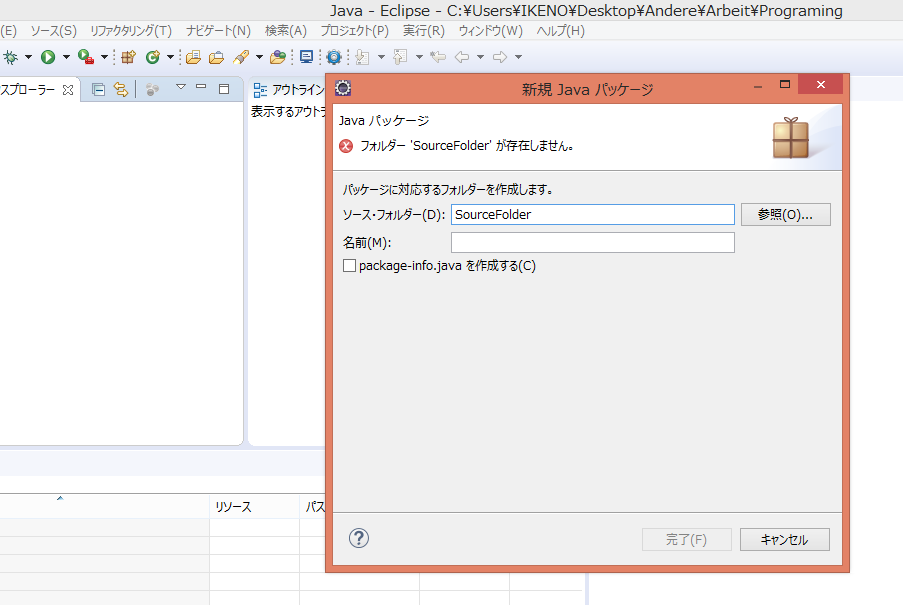Click the green Run button icon
Screen dimensions: 903x605
point(48,57)
